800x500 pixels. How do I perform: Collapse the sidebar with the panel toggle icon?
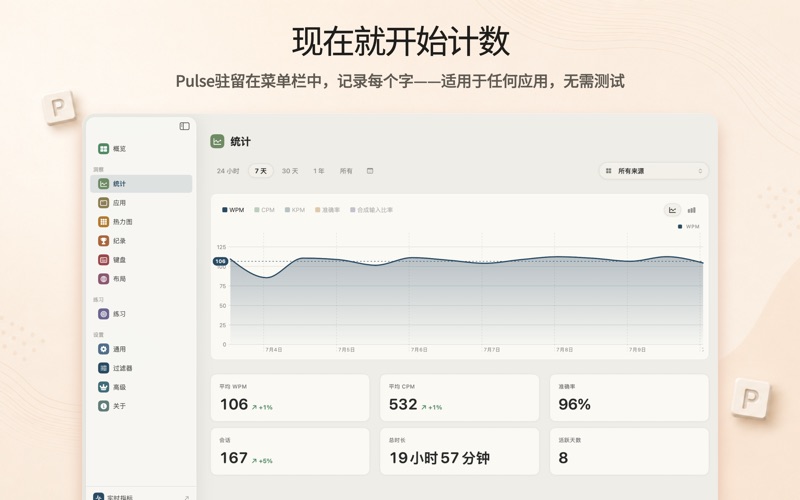[185, 126]
